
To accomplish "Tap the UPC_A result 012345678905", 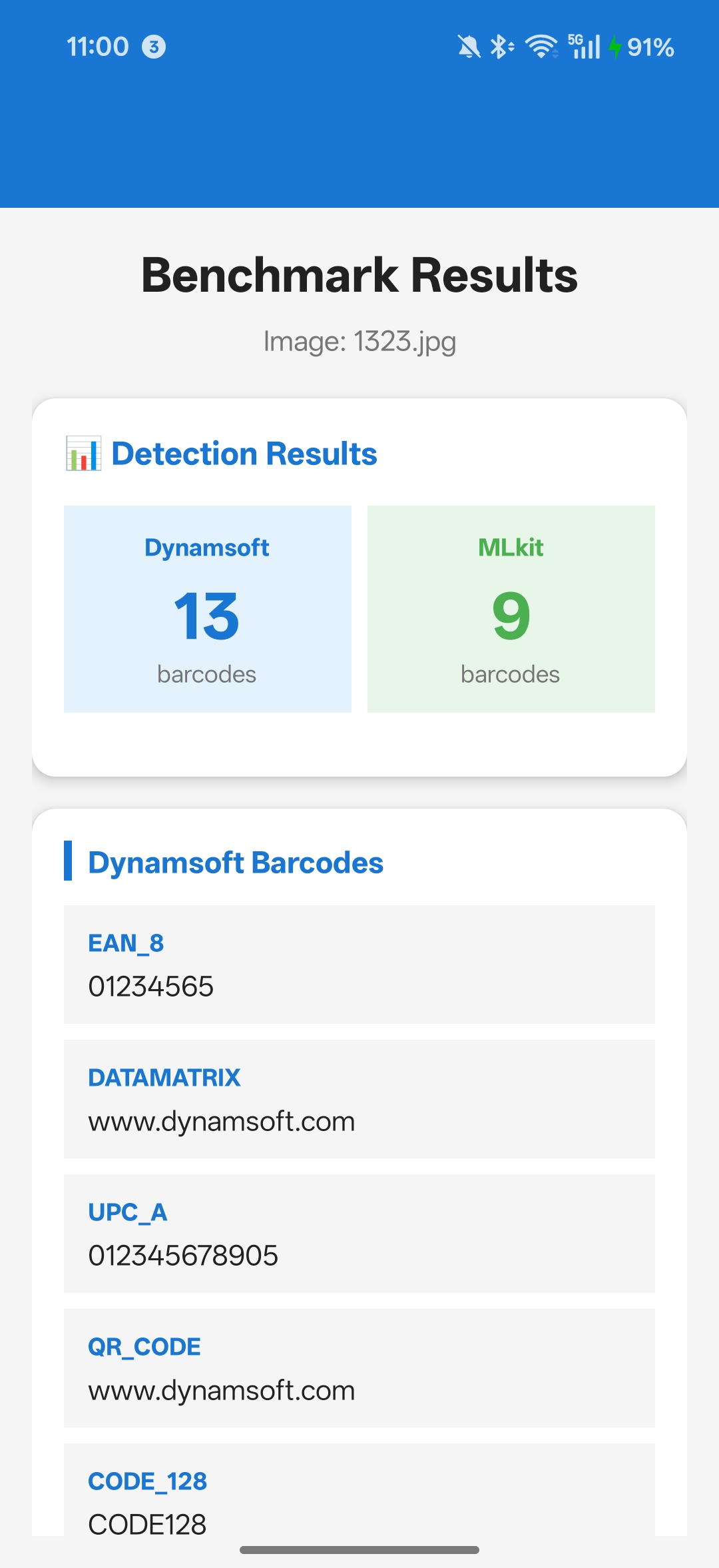I will click(359, 1234).
